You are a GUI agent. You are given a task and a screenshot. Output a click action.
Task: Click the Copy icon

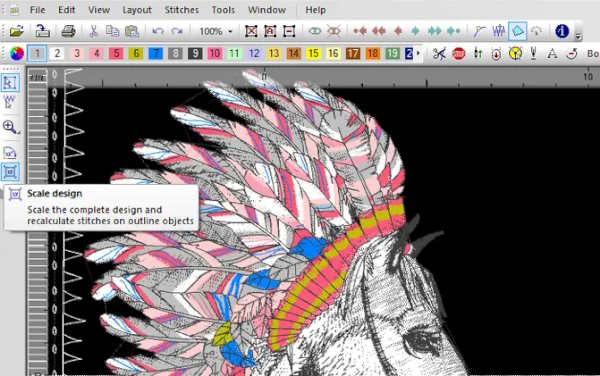pyautogui.click(x=112, y=31)
